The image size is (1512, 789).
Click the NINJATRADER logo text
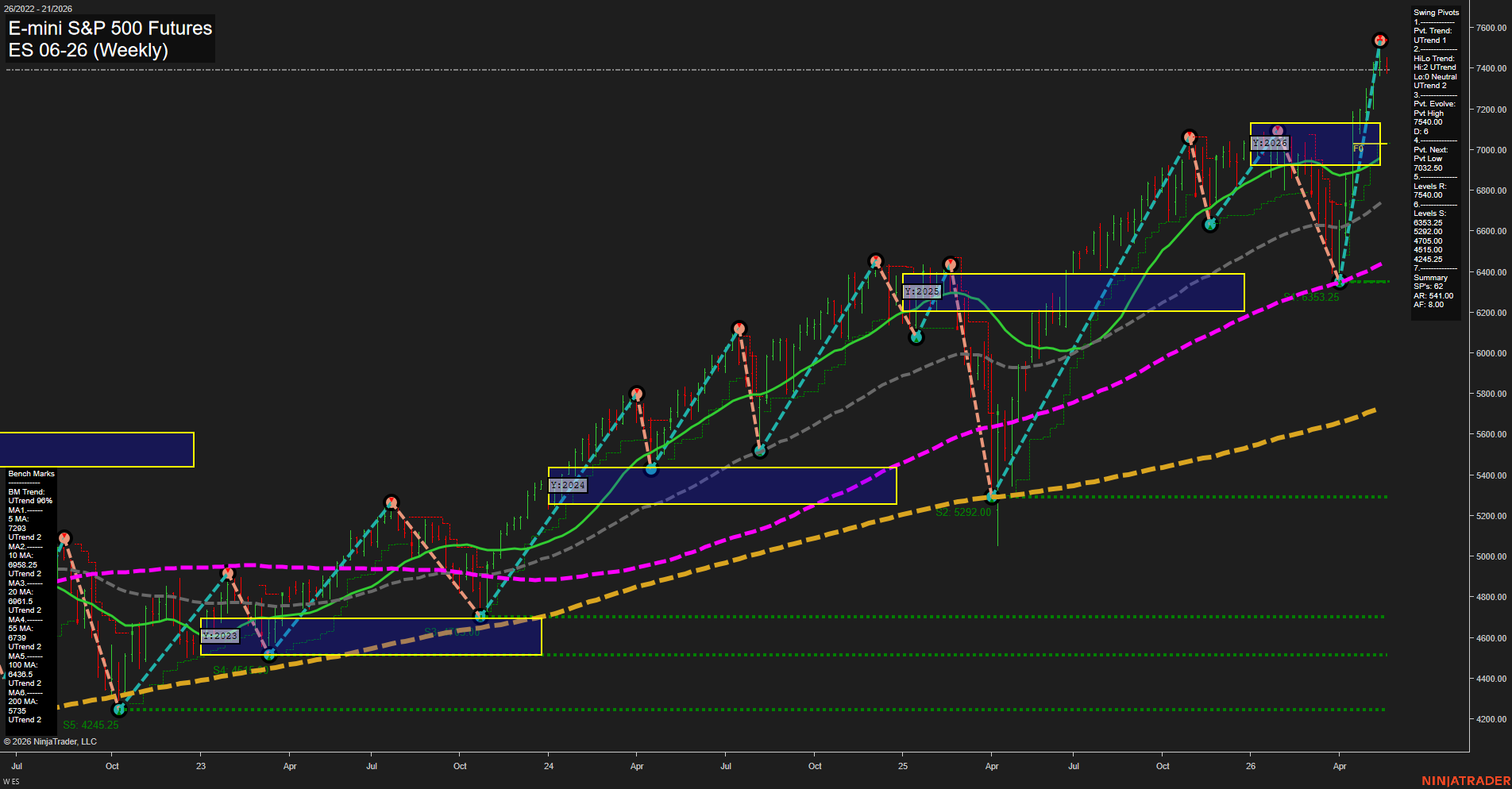[x=1466, y=781]
